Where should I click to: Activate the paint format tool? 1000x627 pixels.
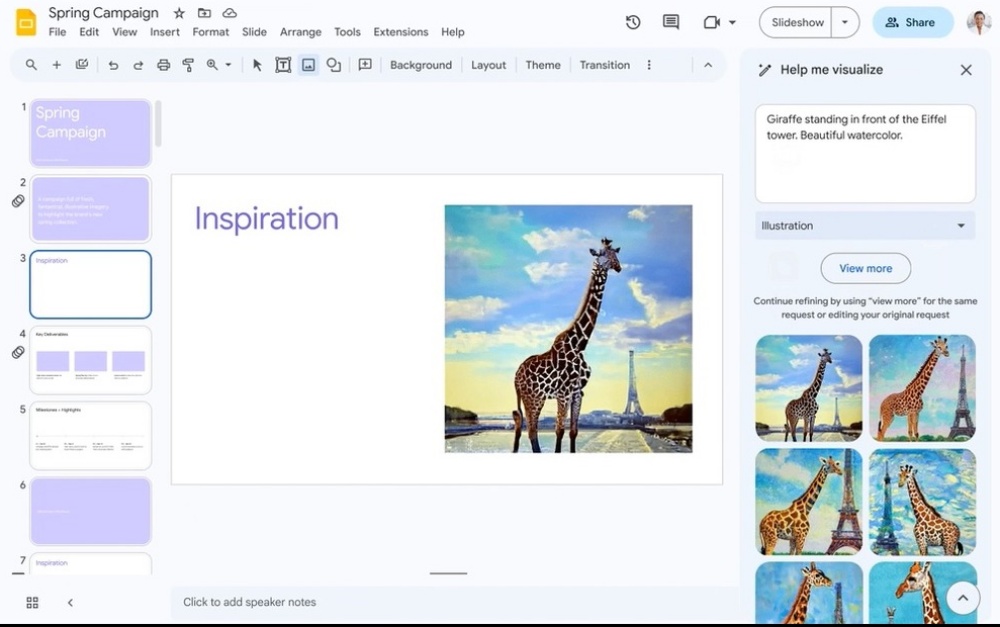pos(188,64)
